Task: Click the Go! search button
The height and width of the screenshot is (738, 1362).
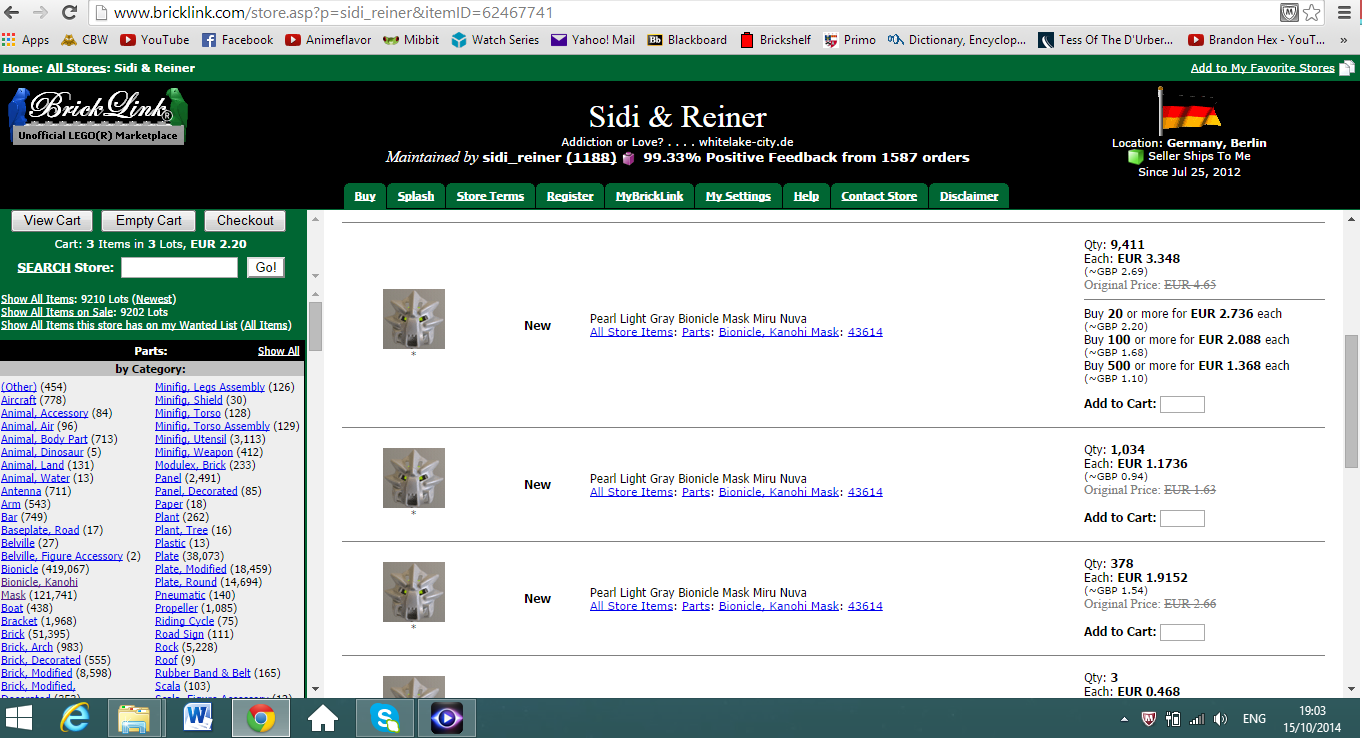Action: (x=266, y=267)
